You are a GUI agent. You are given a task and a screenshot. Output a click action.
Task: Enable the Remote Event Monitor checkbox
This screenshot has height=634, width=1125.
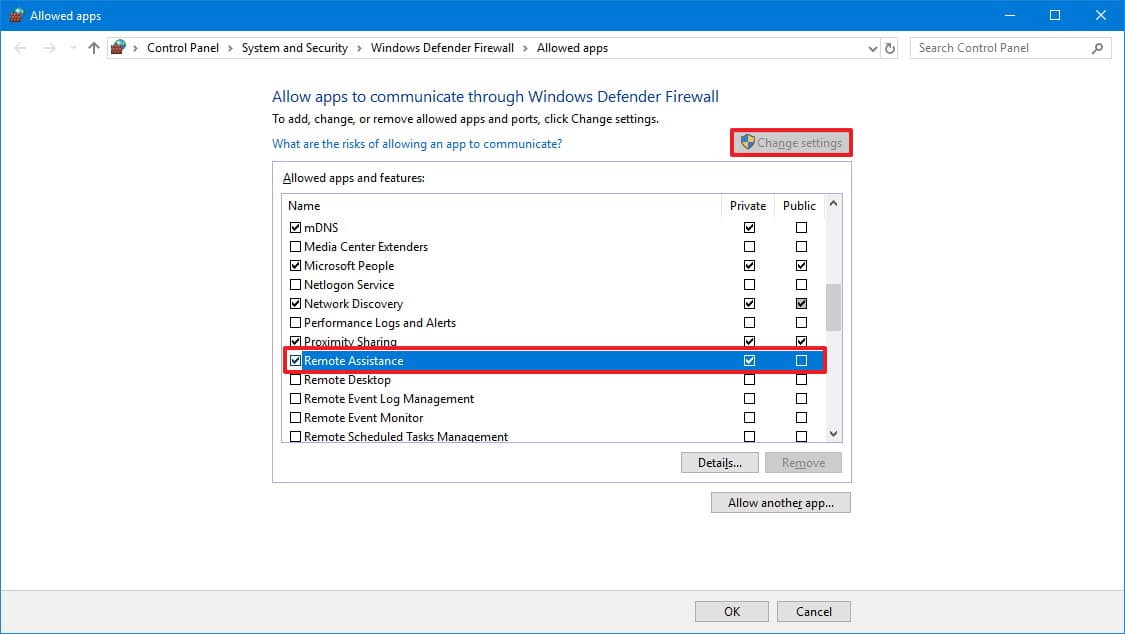(295, 417)
